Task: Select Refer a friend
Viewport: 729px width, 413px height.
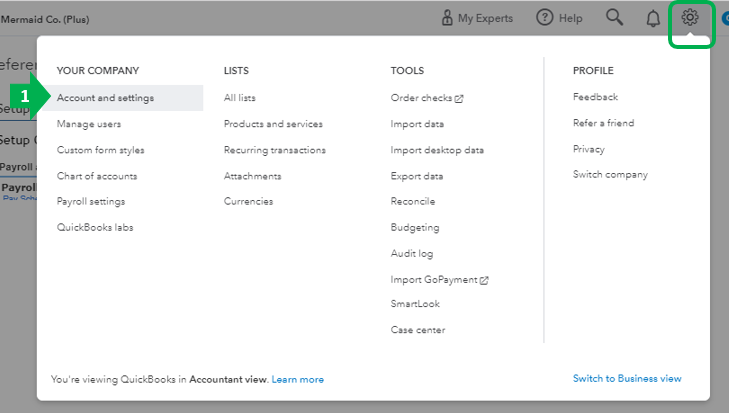Action: [603, 123]
